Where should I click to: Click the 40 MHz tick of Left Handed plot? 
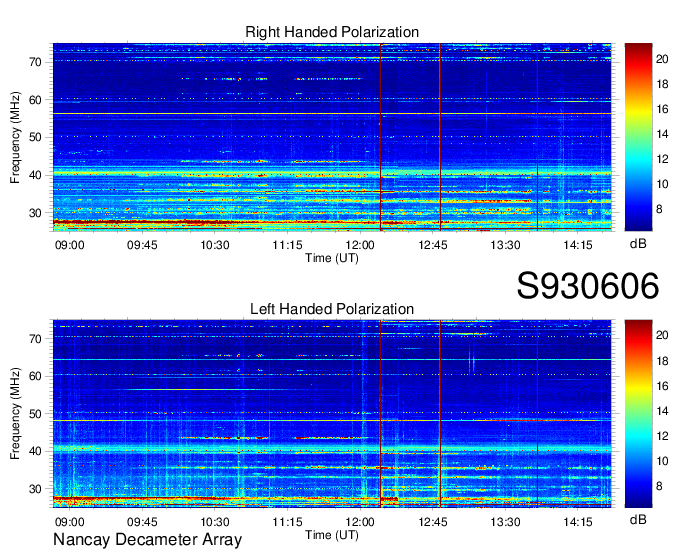35,451
